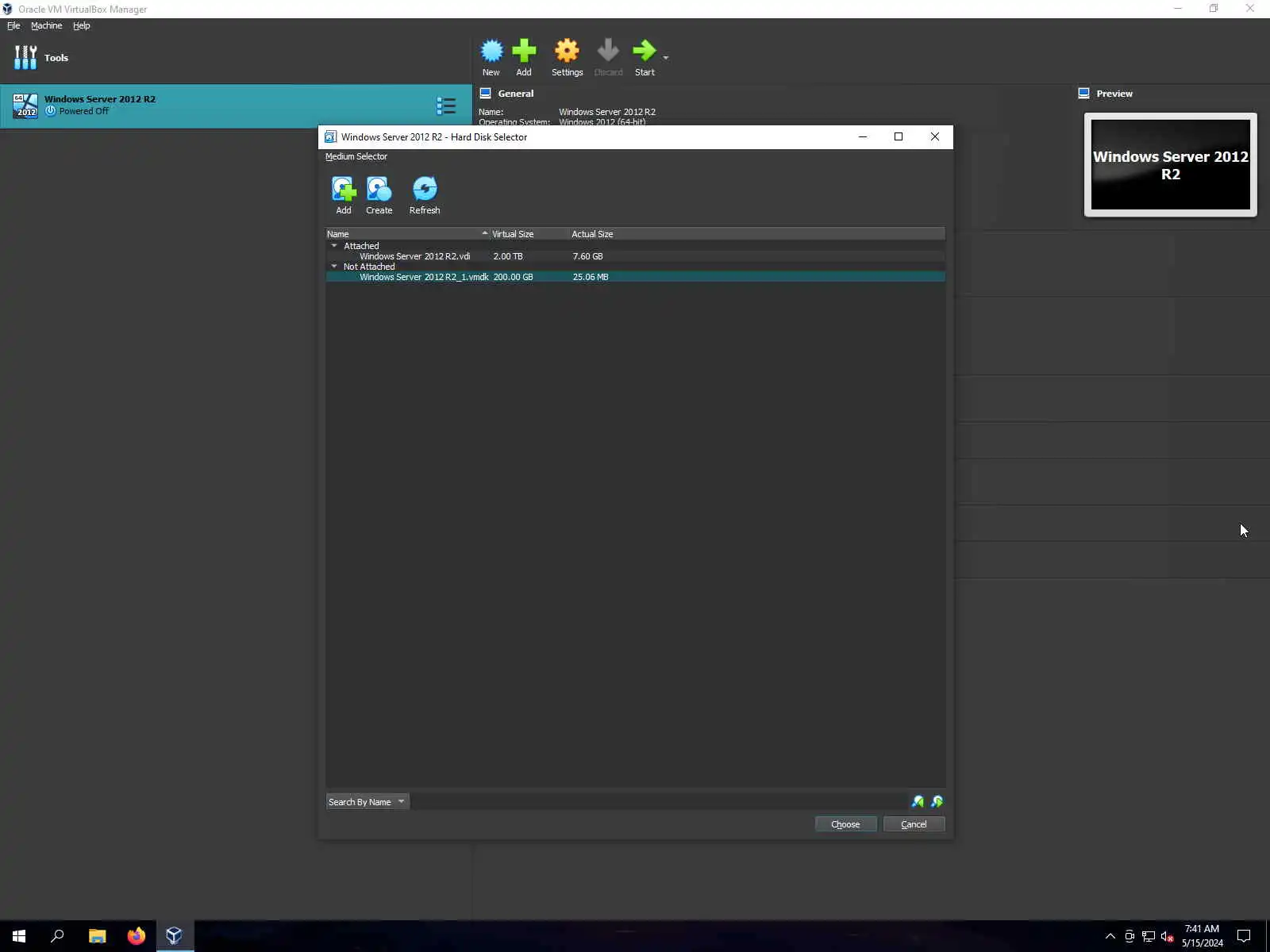Open Settings gear in VirtualBox Manager toolbar

click(x=567, y=51)
